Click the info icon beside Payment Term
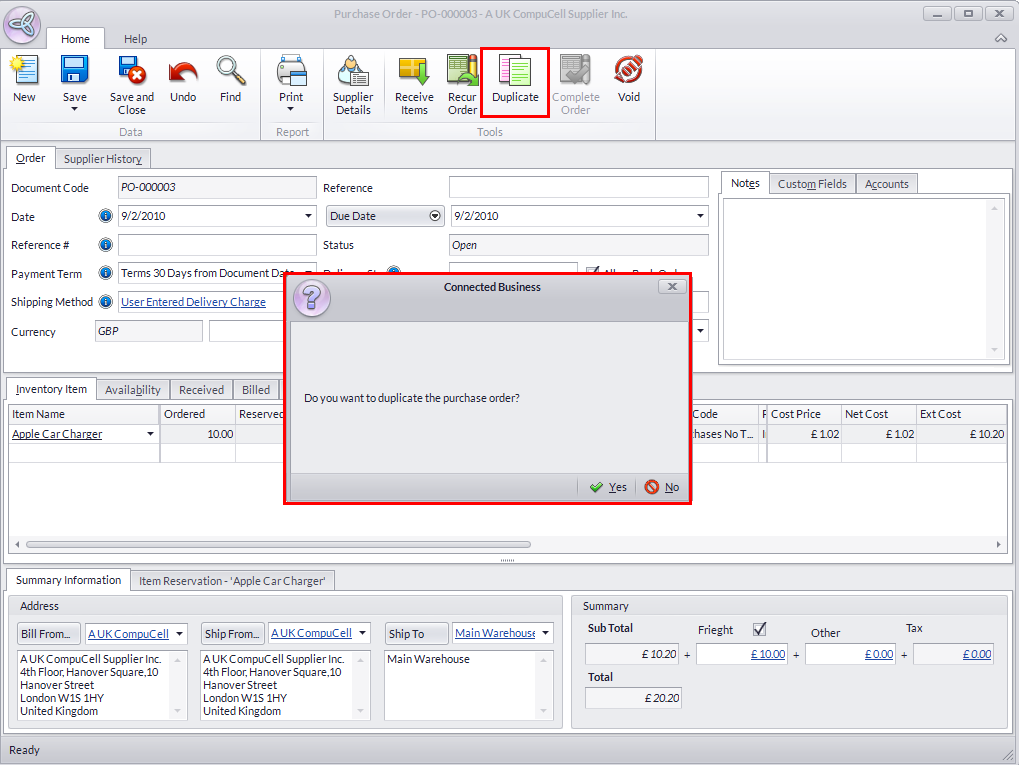 pyautogui.click(x=106, y=273)
